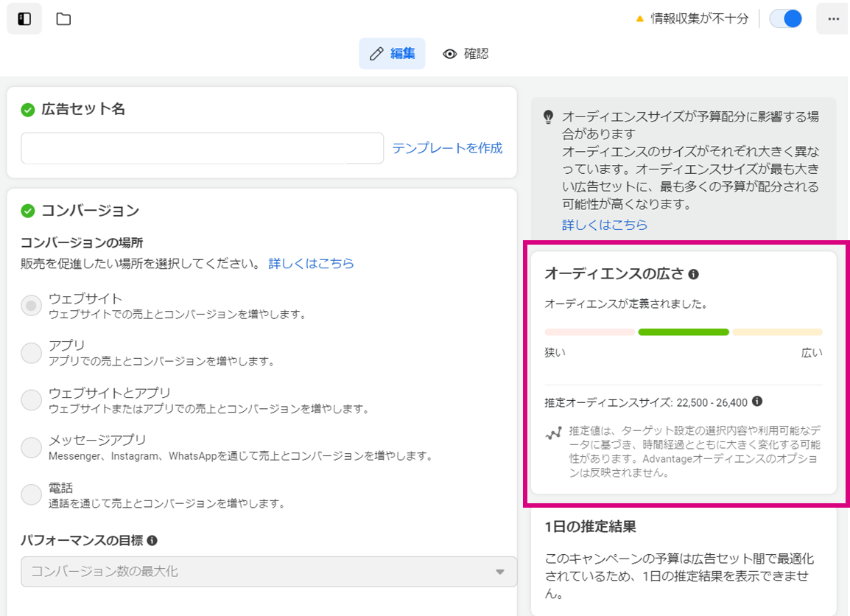
Task: Open the three-dots more options menu
Action: (x=833, y=19)
